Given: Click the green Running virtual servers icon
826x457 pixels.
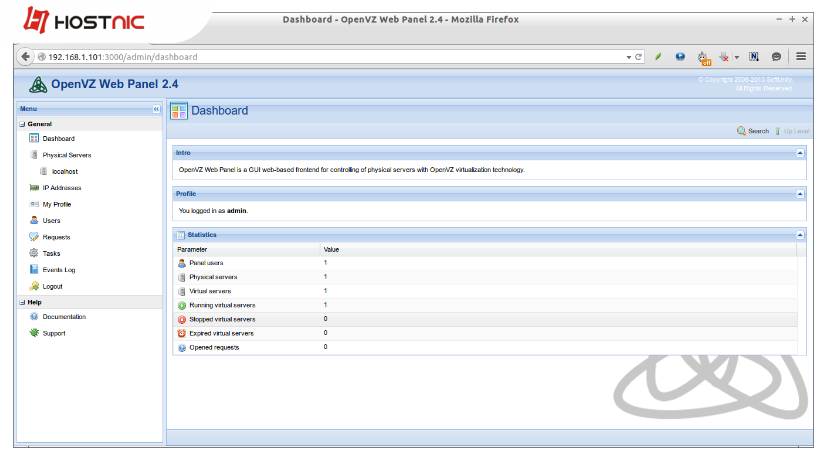Looking at the screenshot, I should [x=182, y=305].
